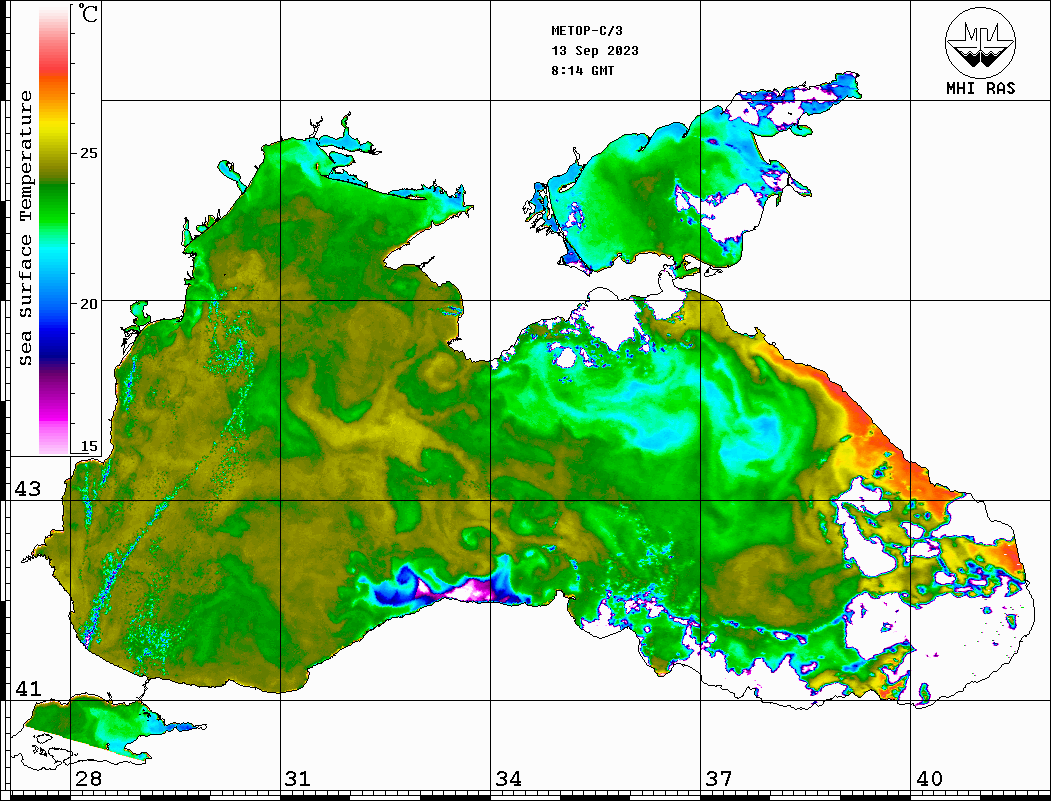This screenshot has width=1051, height=801.
Task: Click the temperature color scale bar
Action: (54, 229)
